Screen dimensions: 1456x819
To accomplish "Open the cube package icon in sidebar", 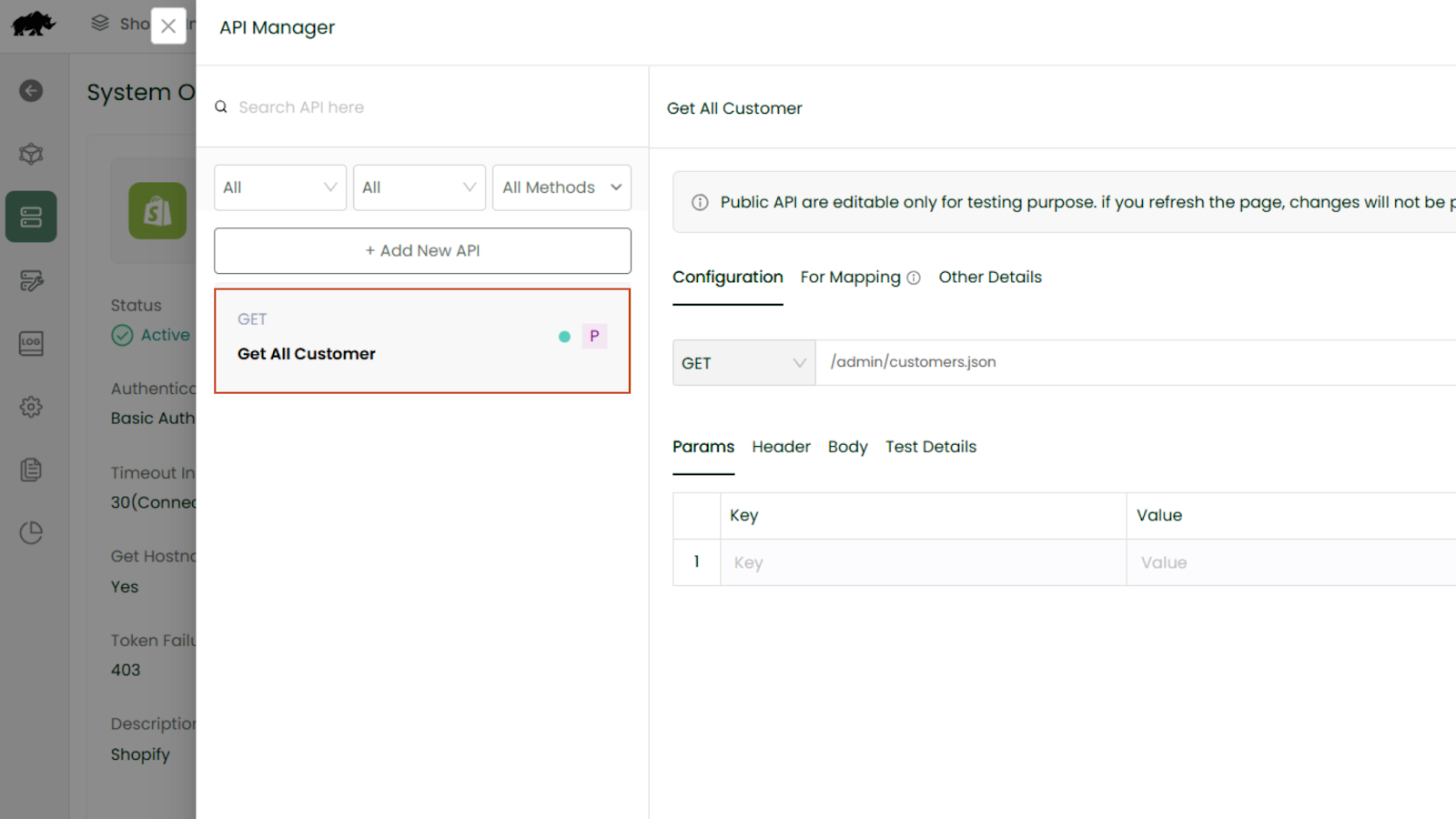I will [x=31, y=154].
